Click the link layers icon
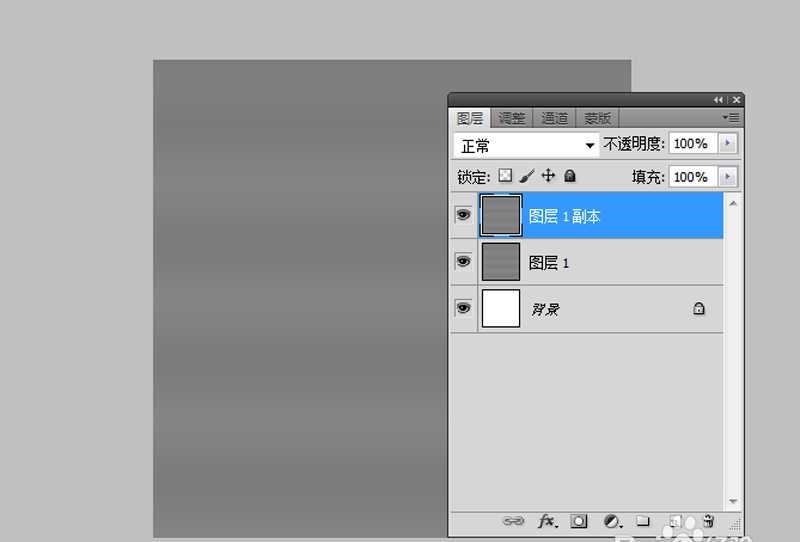The image size is (800, 542). (513, 521)
